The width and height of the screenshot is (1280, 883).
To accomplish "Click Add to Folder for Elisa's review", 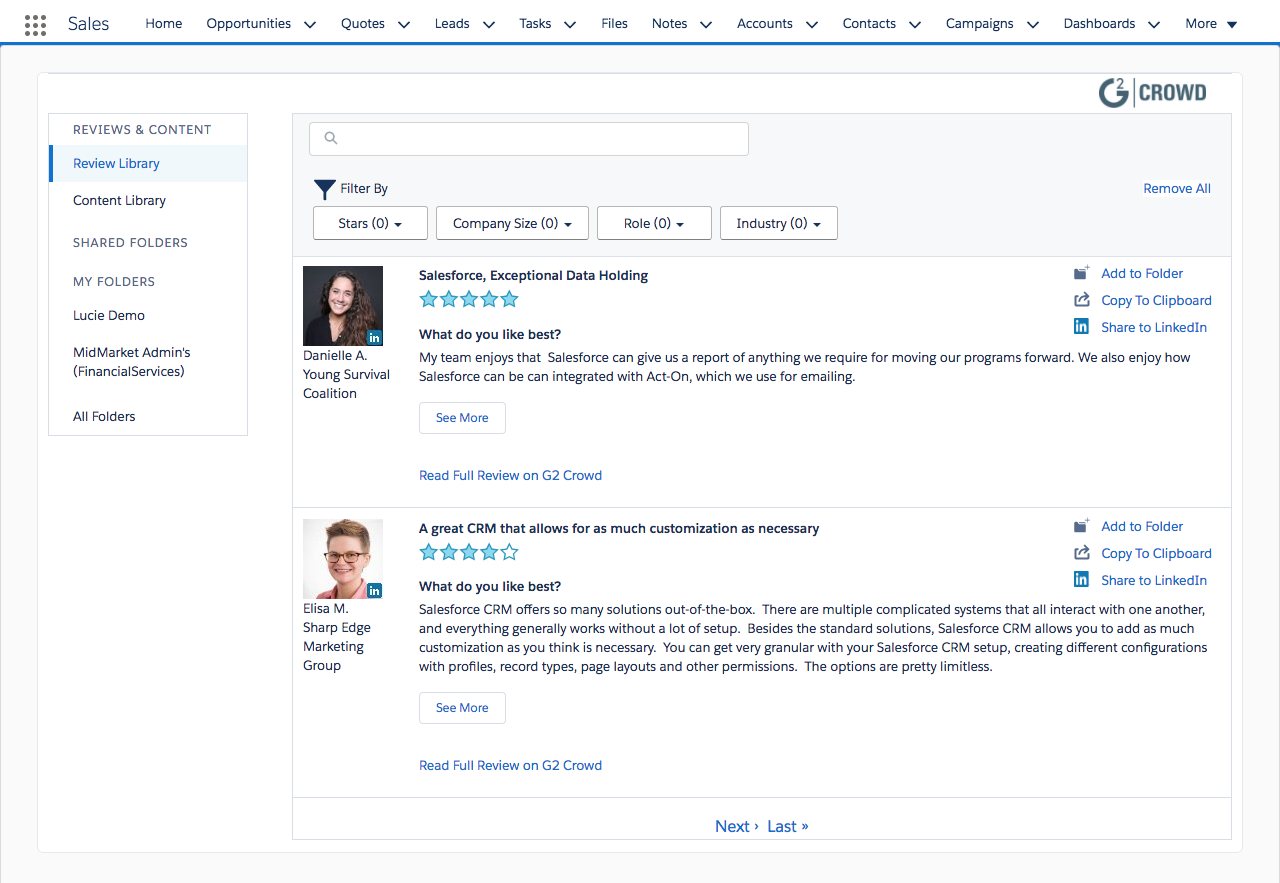I will coord(1142,526).
